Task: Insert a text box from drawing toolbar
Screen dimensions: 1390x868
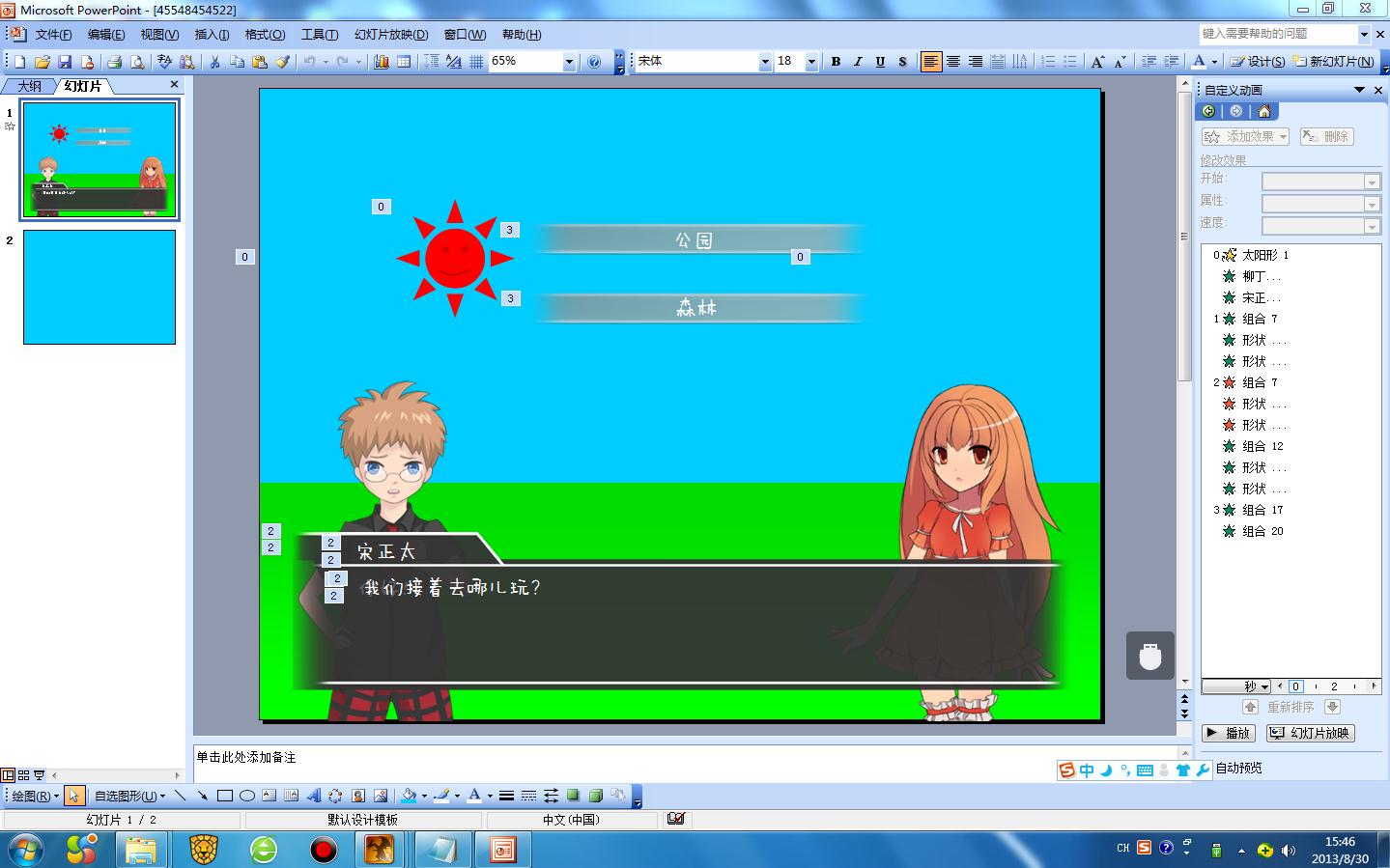Action: [269, 797]
